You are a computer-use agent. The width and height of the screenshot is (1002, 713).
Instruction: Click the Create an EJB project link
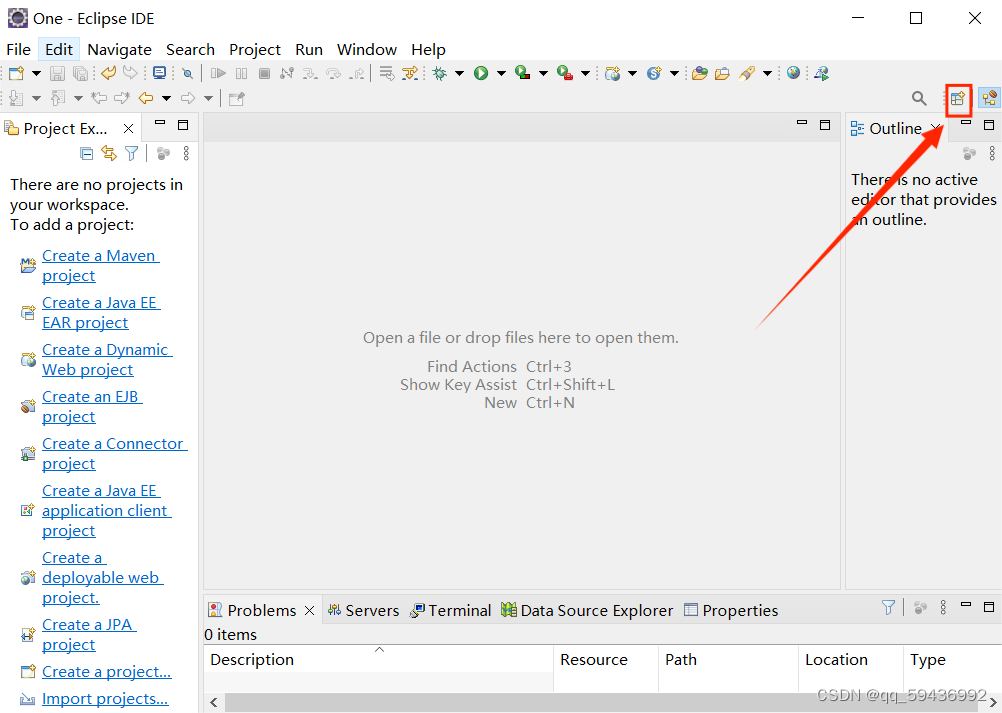(x=91, y=406)
